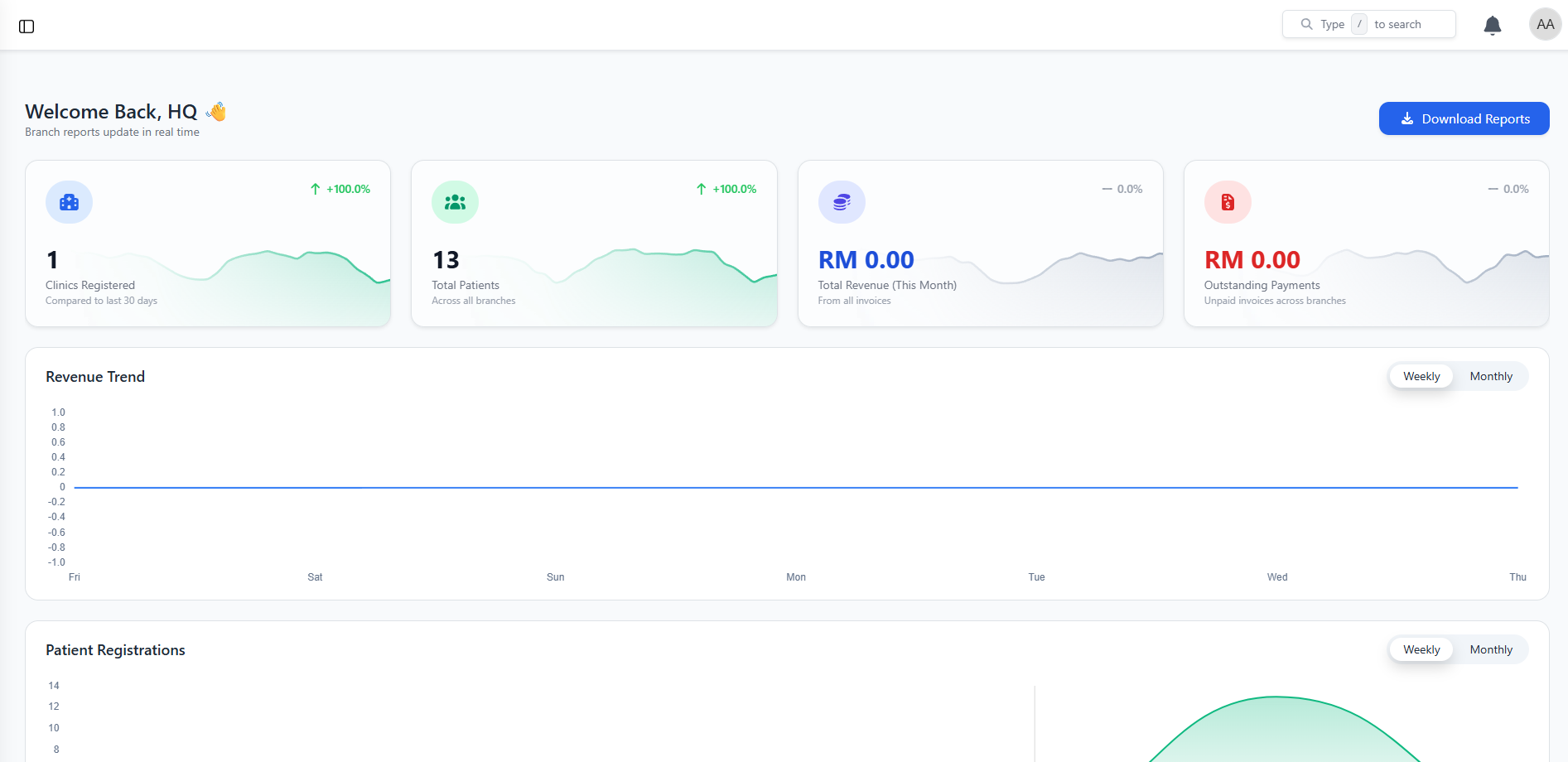Viewport: 1568px width, 762px height.
Task: Click the hospital icon on Clinics Registered card
Action: click(x=69, y=201)
